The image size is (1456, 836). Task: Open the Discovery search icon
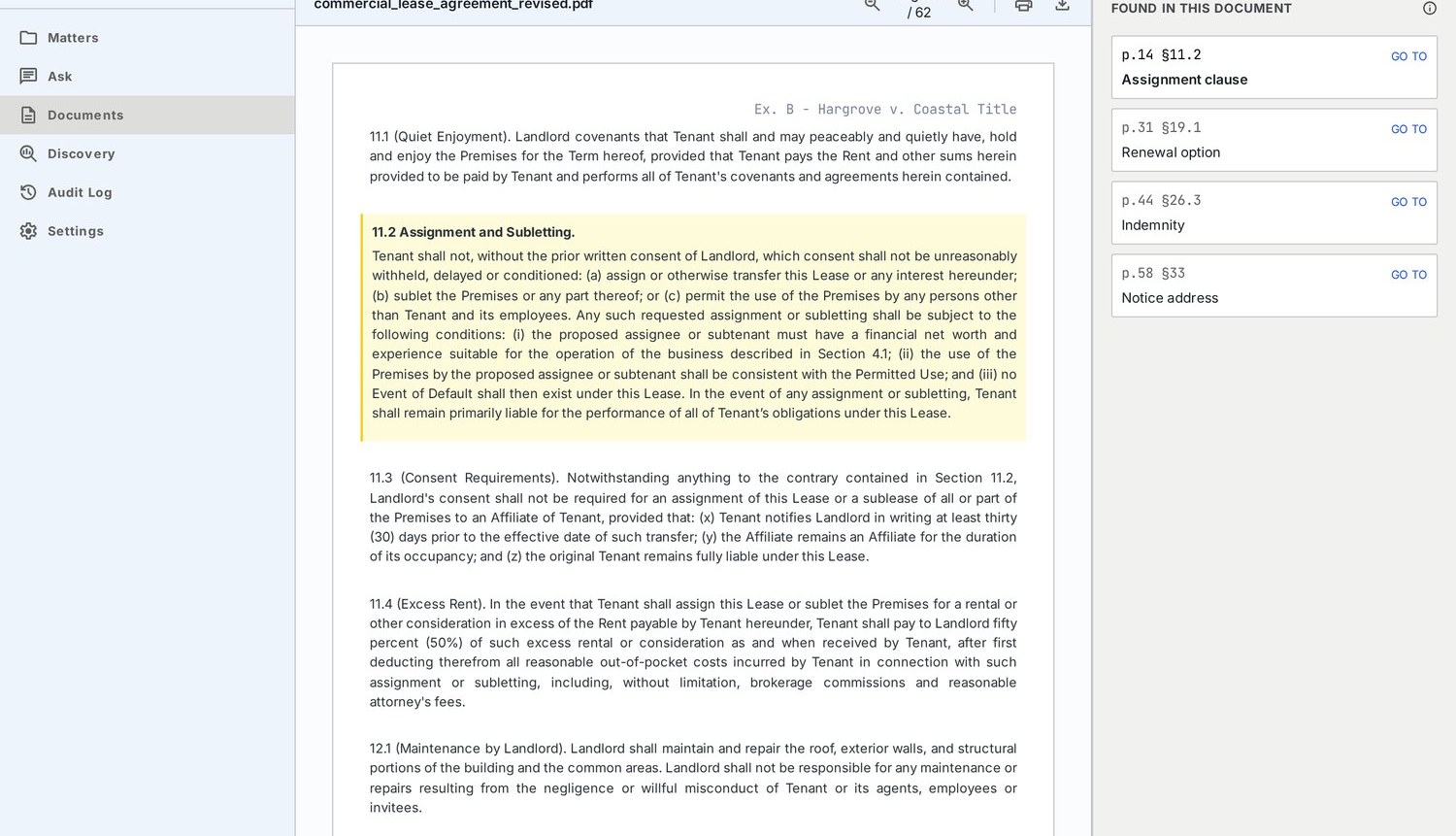click(28, 153)
